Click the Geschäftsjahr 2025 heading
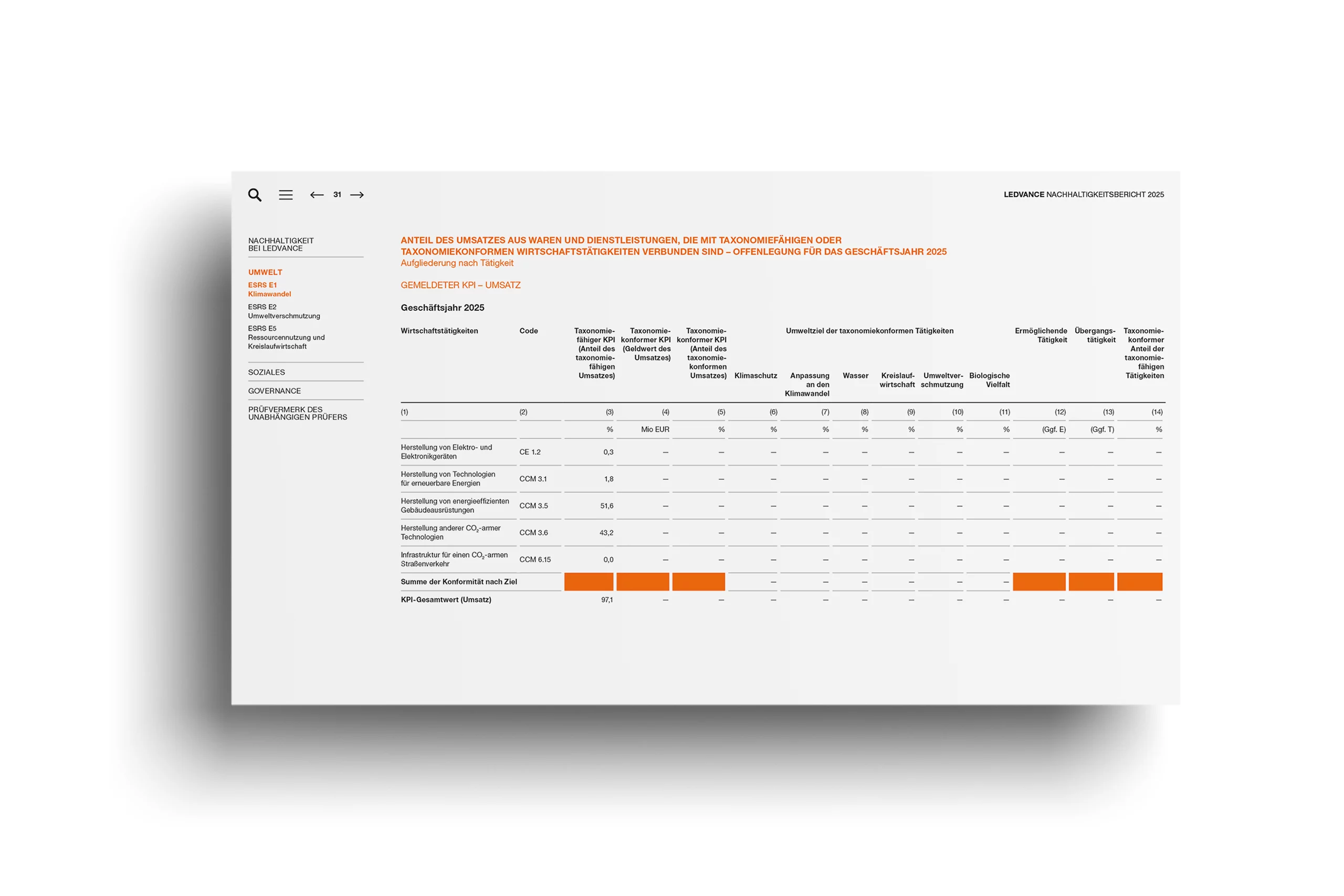Viewport: 1344px width, 896px height. tap(442, 308)
